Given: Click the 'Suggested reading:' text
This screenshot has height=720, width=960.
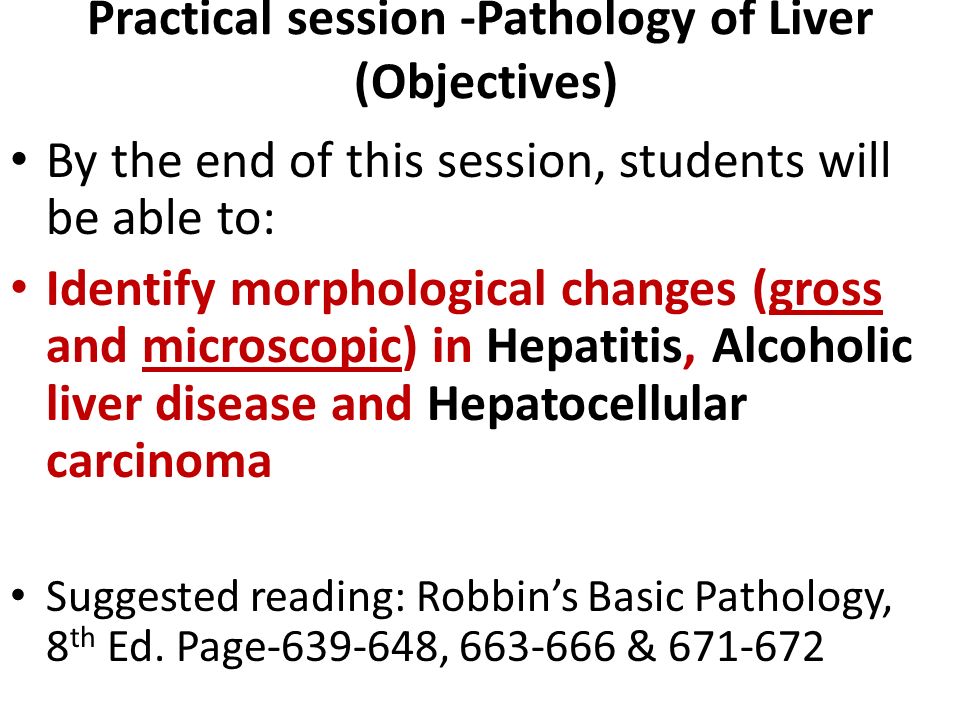Looking at the screenshot, I should (x=227, y=597).
